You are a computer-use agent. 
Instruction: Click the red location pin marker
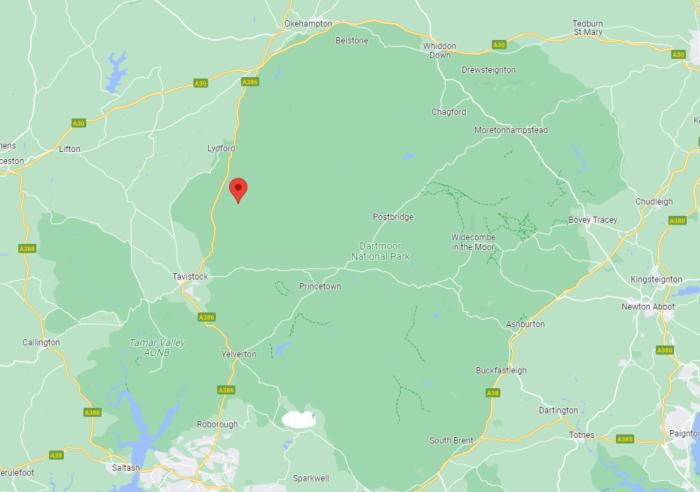click(x=238, y=190)
